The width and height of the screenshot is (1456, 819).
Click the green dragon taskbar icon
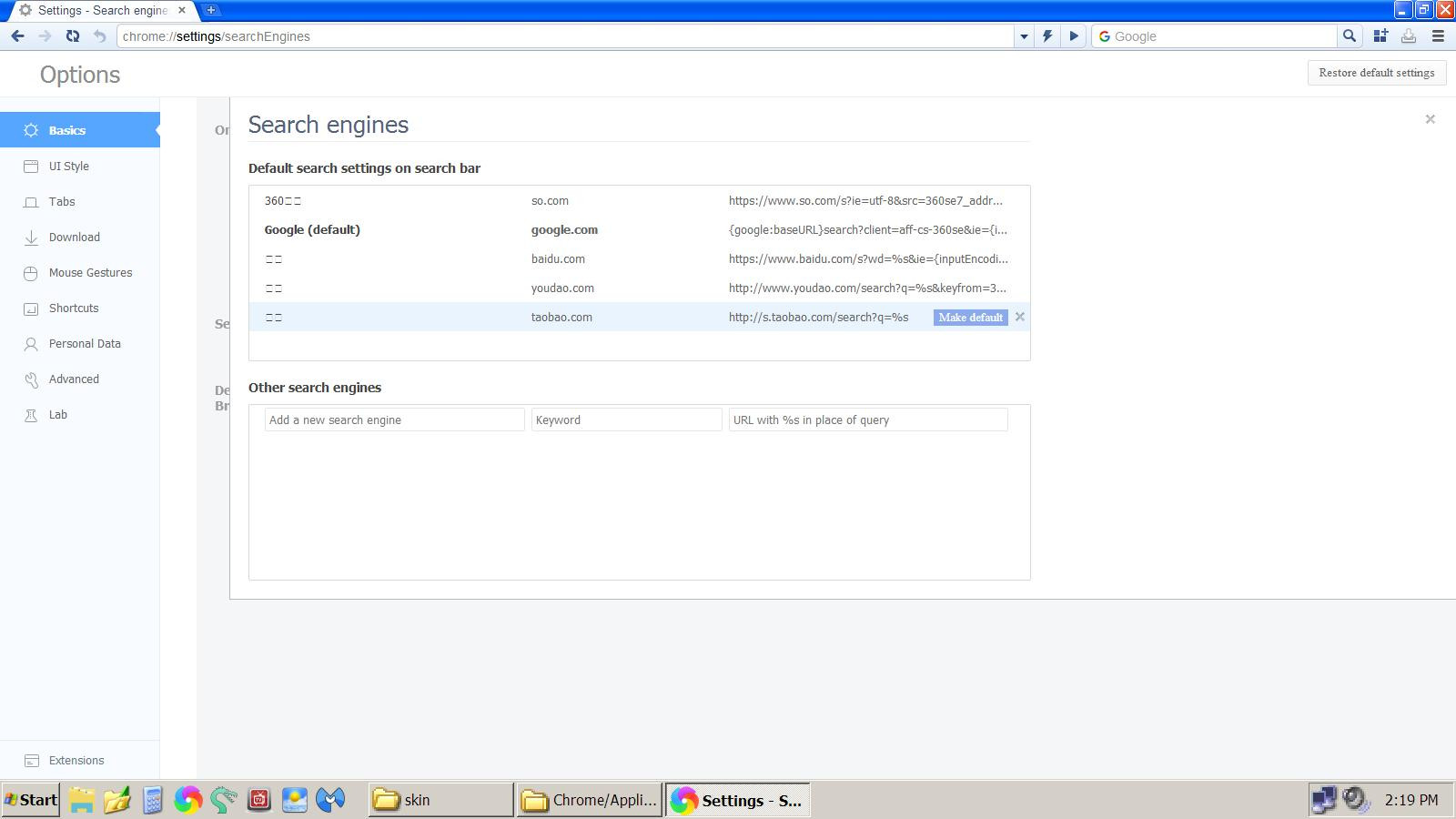coord(224,800)
